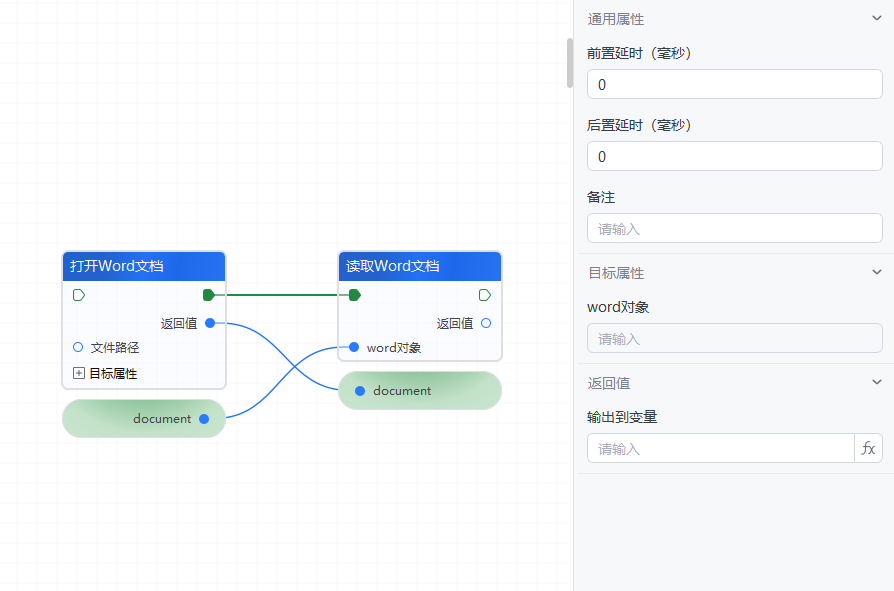Click 返回值 port on 读取Word文档 node

point(486,323)
